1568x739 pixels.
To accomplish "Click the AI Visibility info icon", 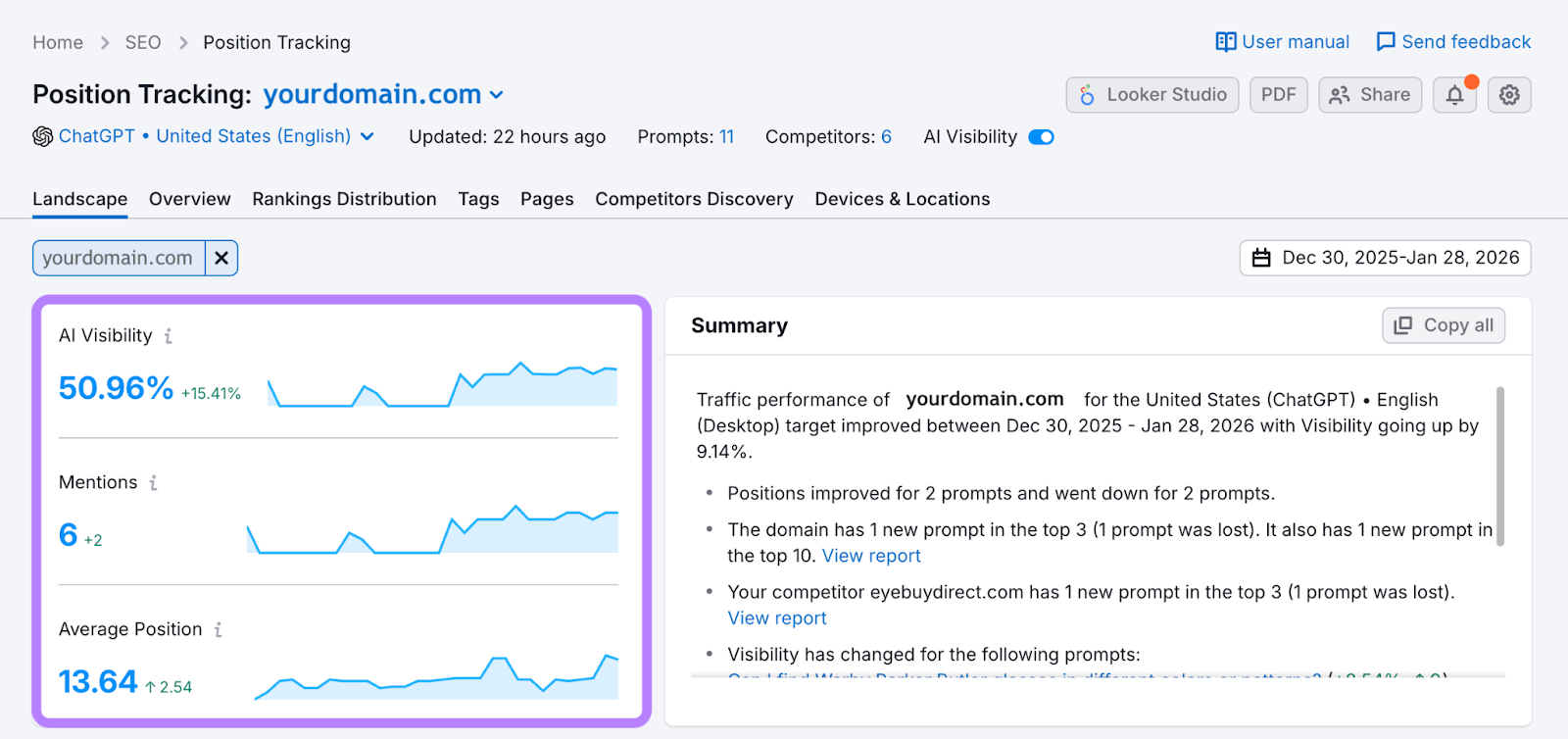I will point(168,336).
